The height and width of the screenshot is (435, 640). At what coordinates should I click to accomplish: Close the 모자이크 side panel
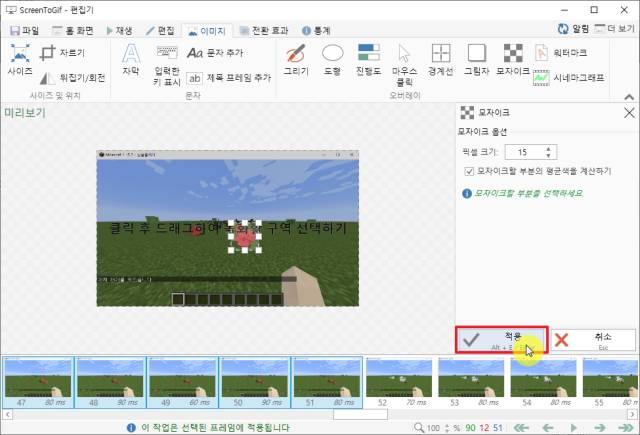(629, 113)
